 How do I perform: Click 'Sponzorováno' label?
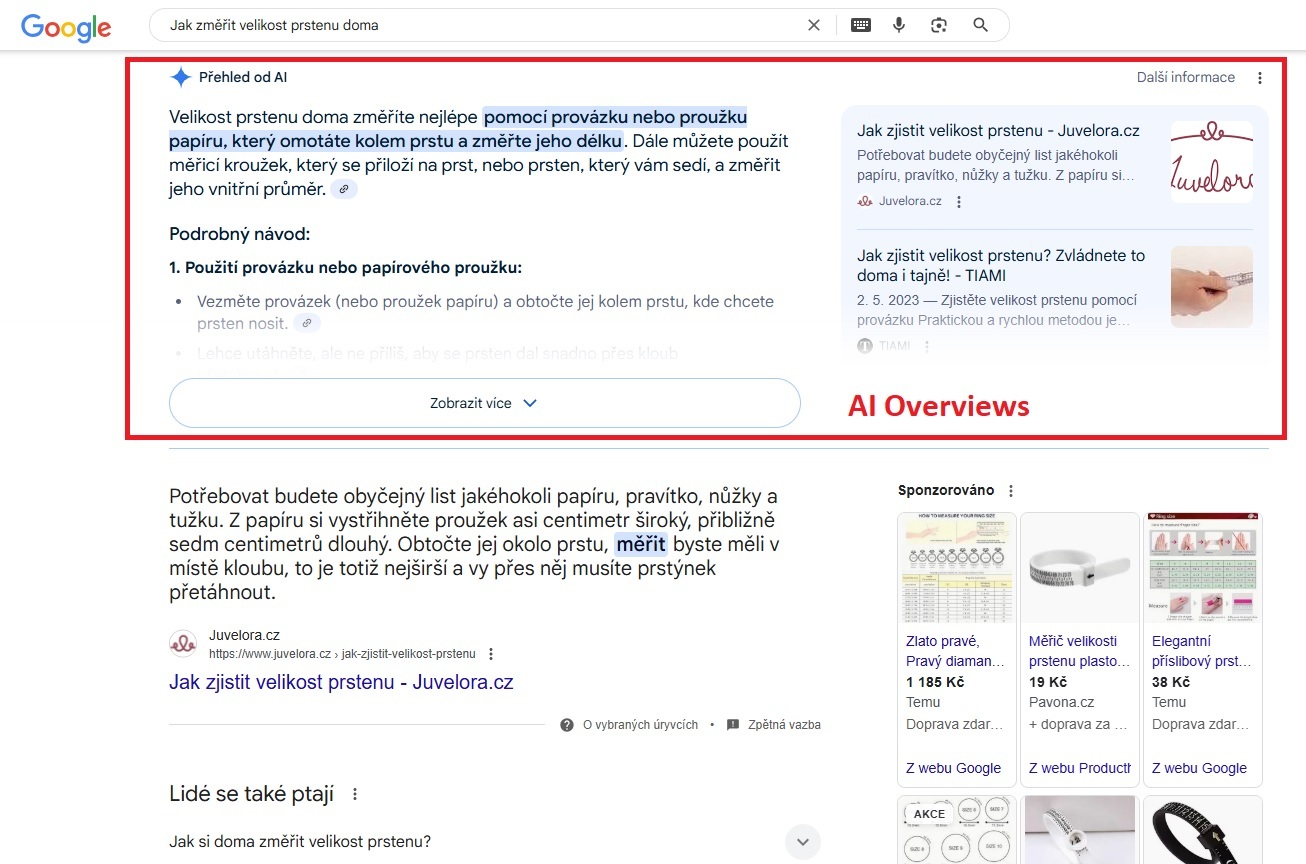pyautogui.click(x=946, y=490)
